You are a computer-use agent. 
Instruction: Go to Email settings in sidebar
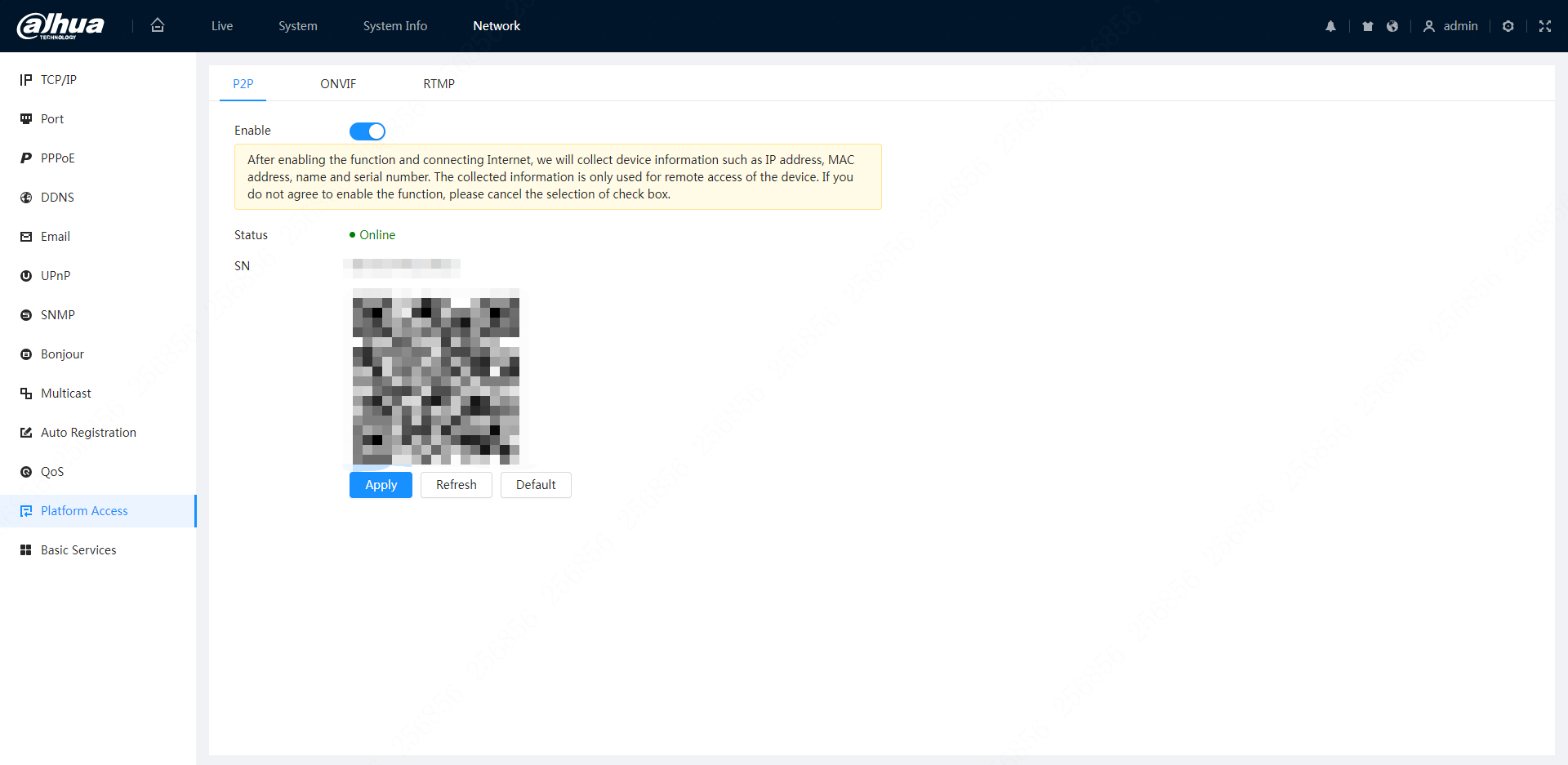[55, 237]
